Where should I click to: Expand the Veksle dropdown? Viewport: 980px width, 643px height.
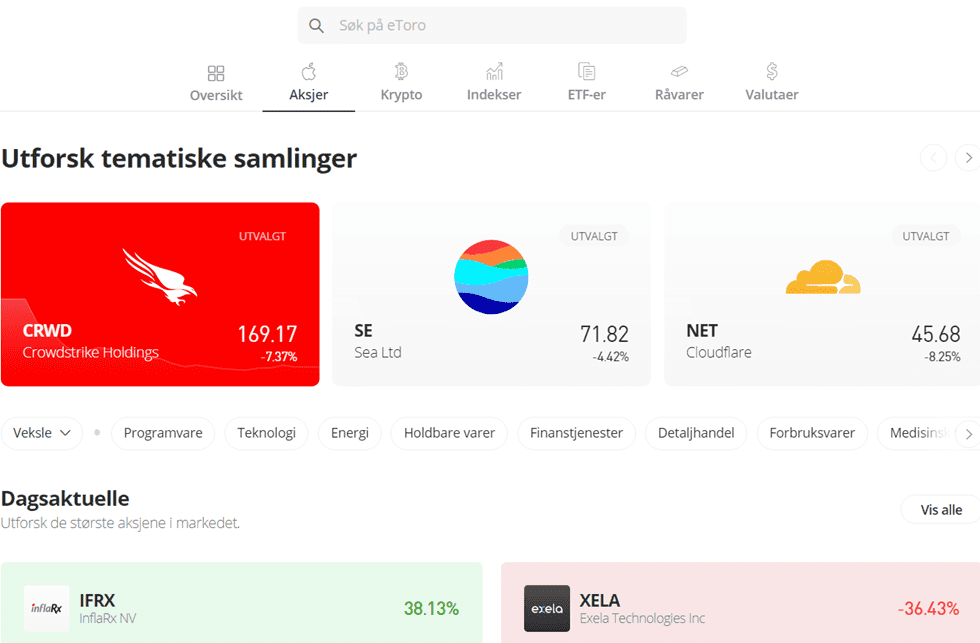pos(42,433)
